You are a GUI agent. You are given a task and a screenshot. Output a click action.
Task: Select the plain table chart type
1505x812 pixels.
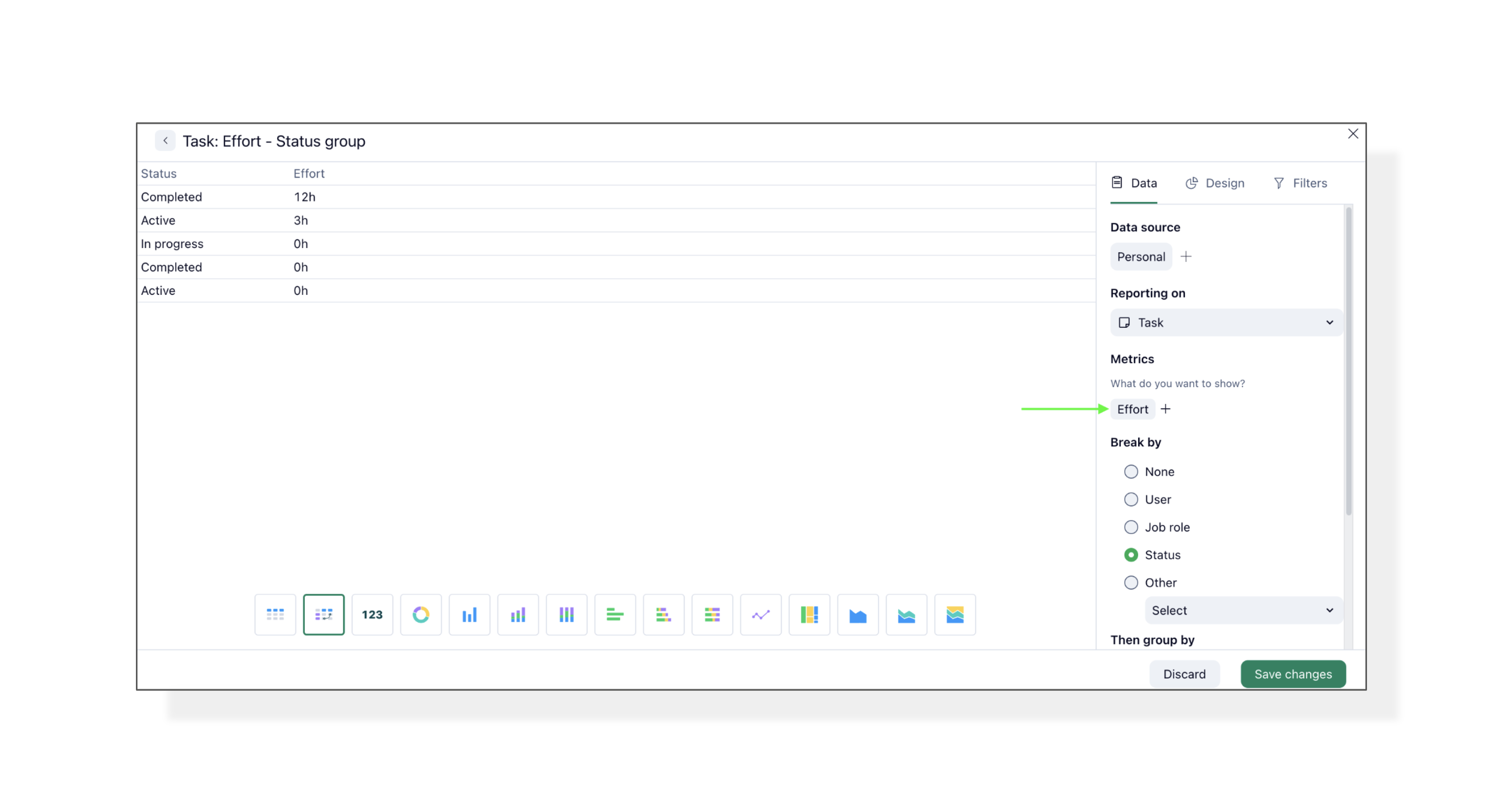click(x=275, y=614)
